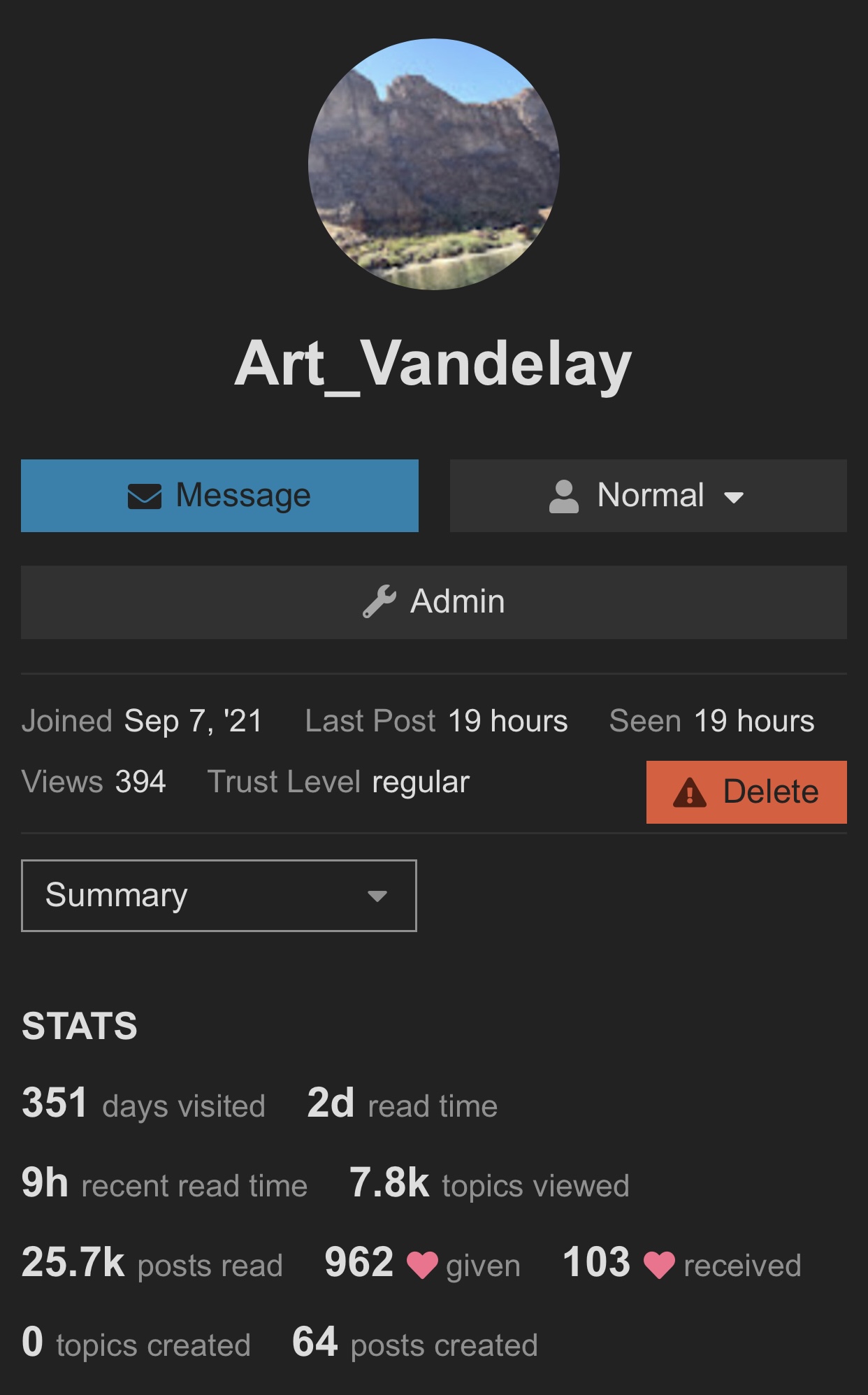868x1395 pixels.
Task: View the 103 likes received stat
Action: point(682,1264)
